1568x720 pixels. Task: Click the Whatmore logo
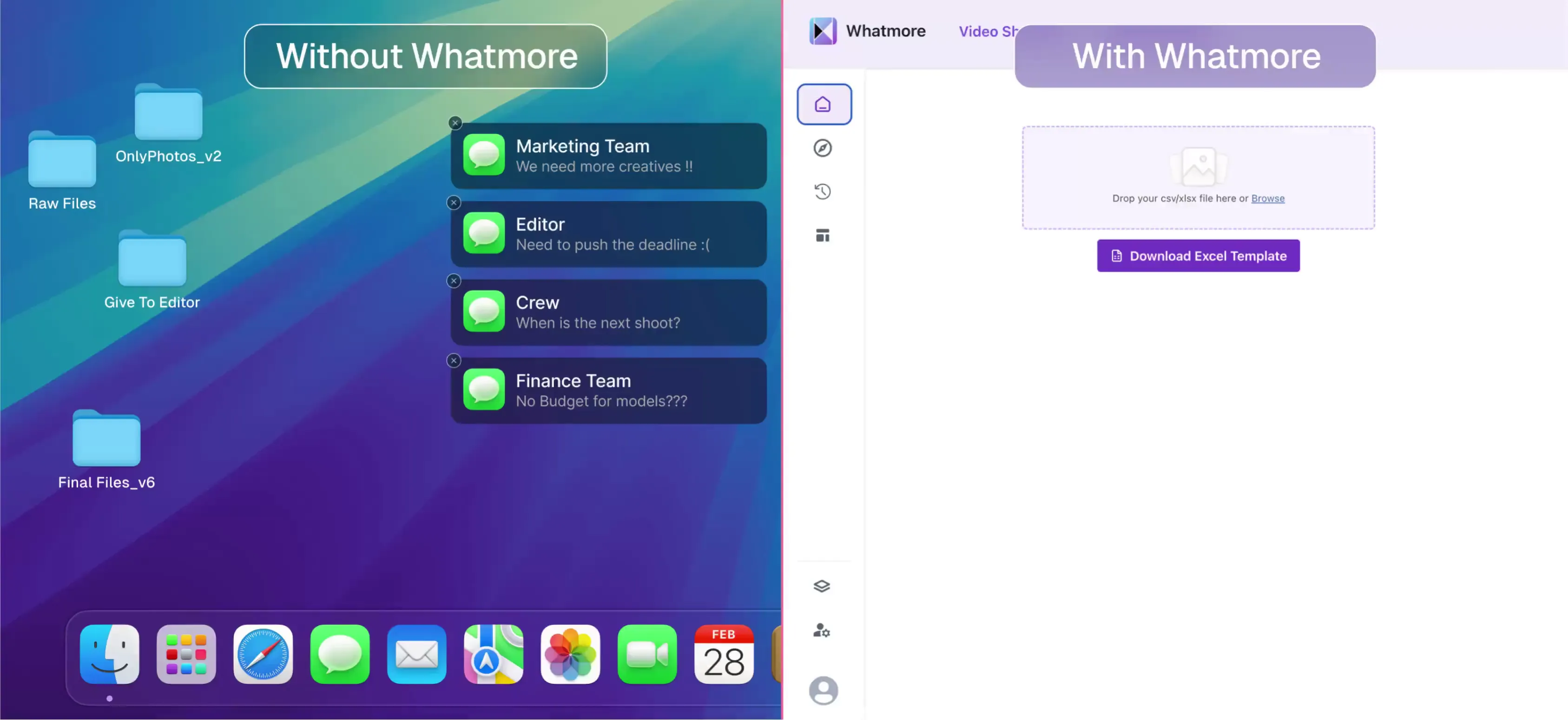(823, 31)
